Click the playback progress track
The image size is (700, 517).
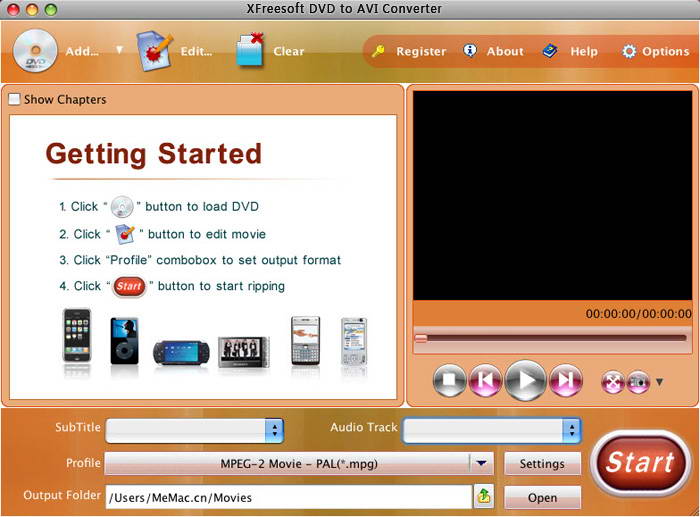(552, 338)
